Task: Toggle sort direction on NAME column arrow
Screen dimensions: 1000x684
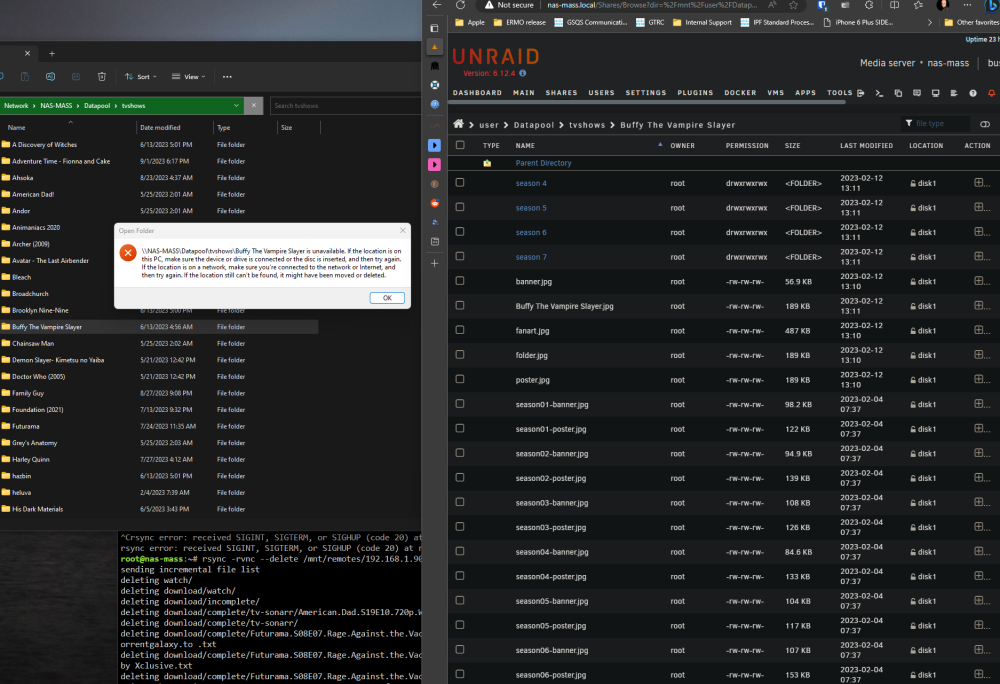Action: [x=660, y=145]
